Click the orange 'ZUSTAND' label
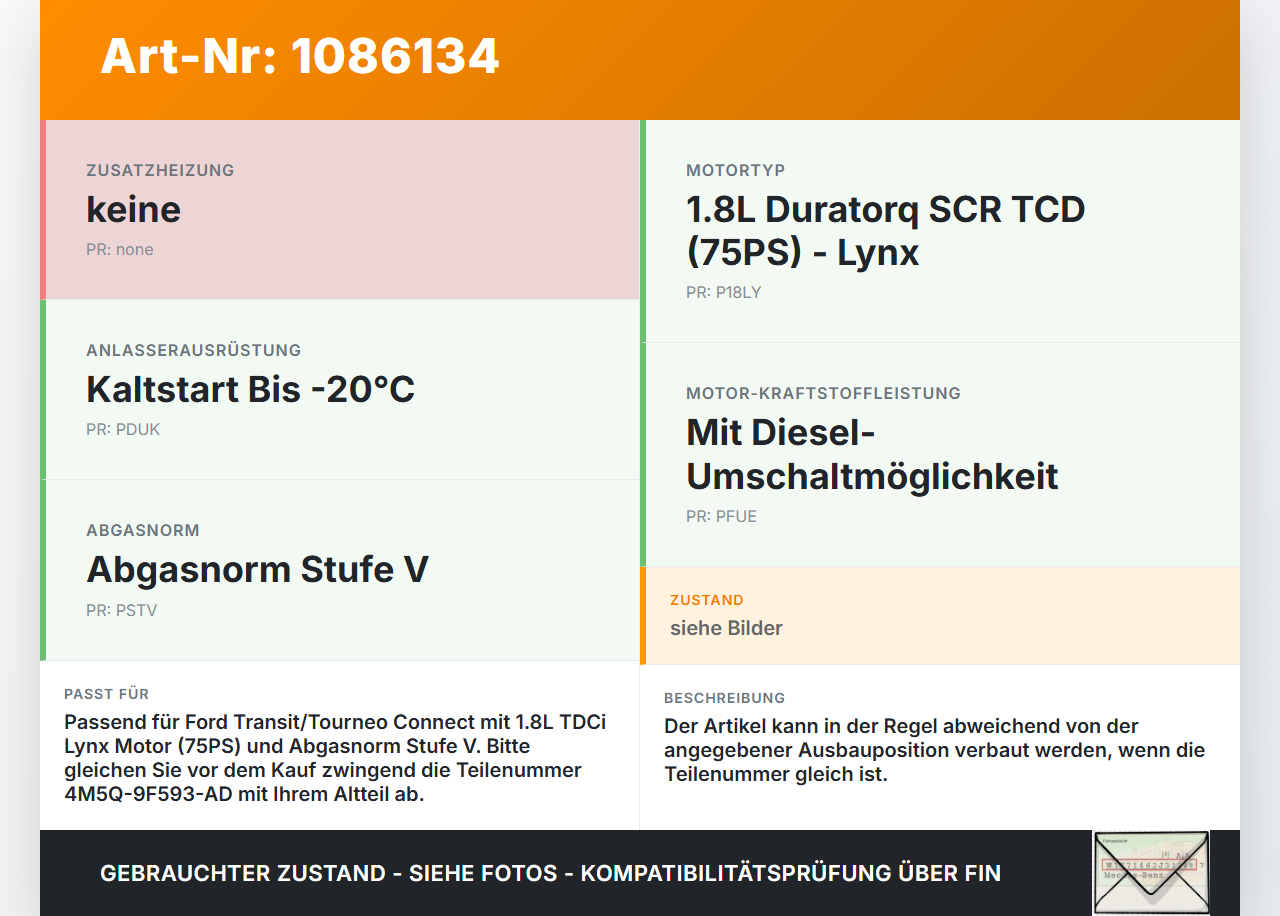The height and width of the screenshot is (916, 1280). click(707, 600)
